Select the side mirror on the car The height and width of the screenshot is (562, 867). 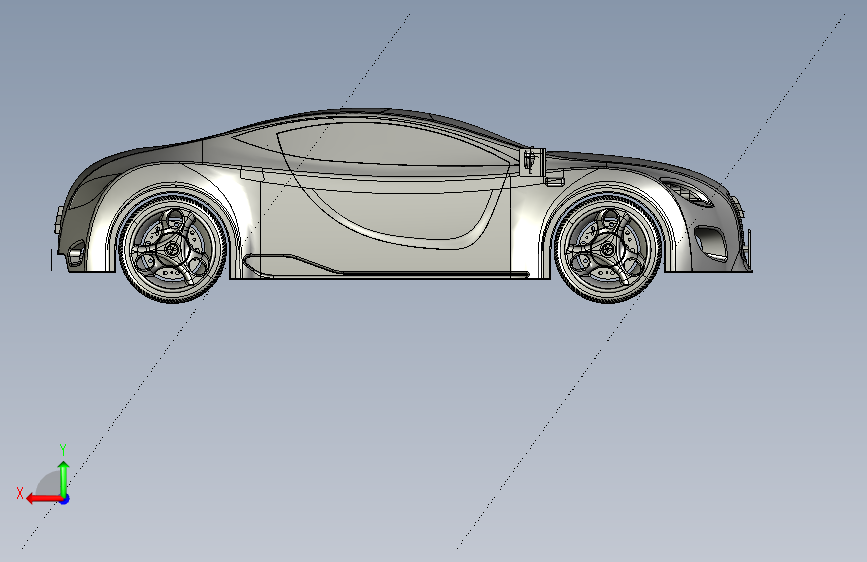pos(534,160)
